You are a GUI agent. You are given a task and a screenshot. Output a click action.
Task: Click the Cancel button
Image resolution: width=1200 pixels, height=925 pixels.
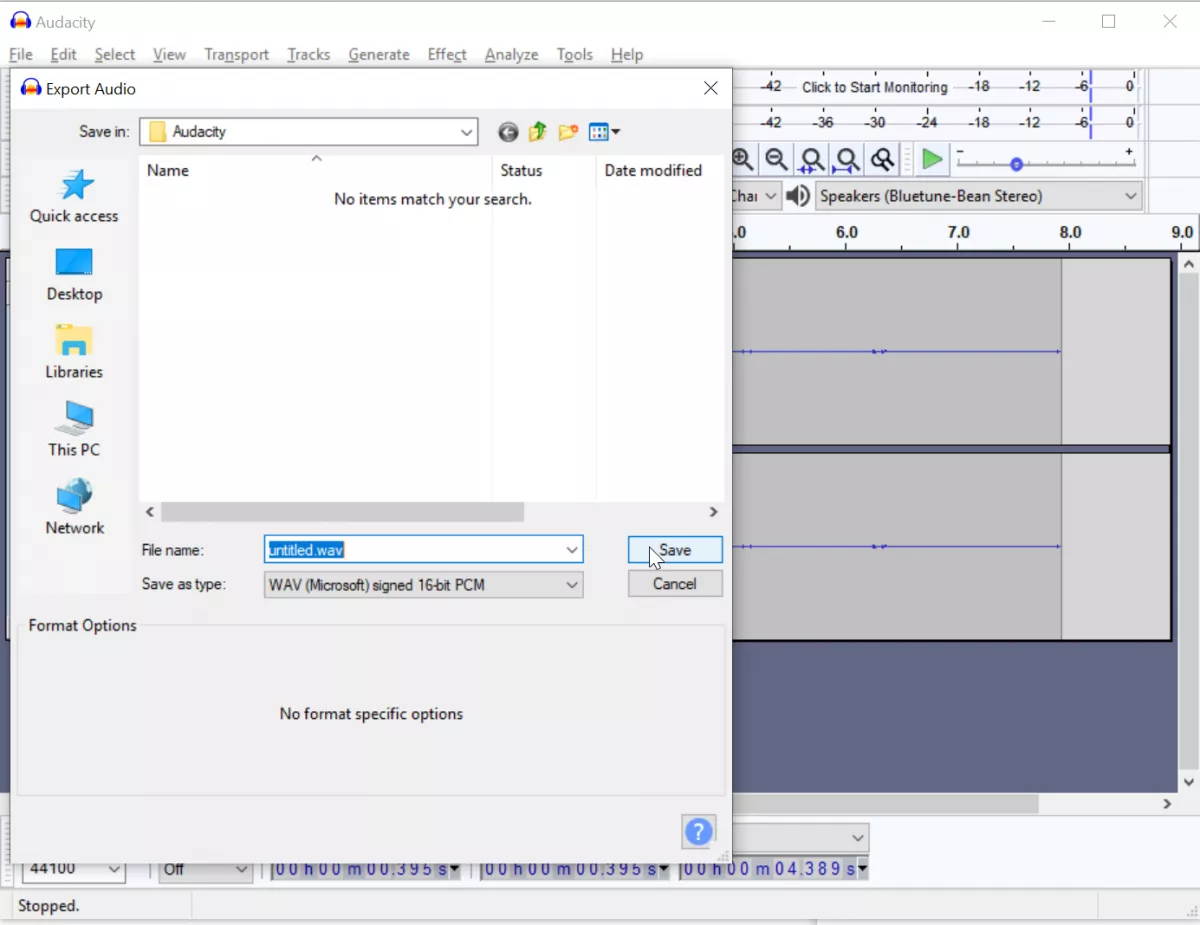pos(675,584)
